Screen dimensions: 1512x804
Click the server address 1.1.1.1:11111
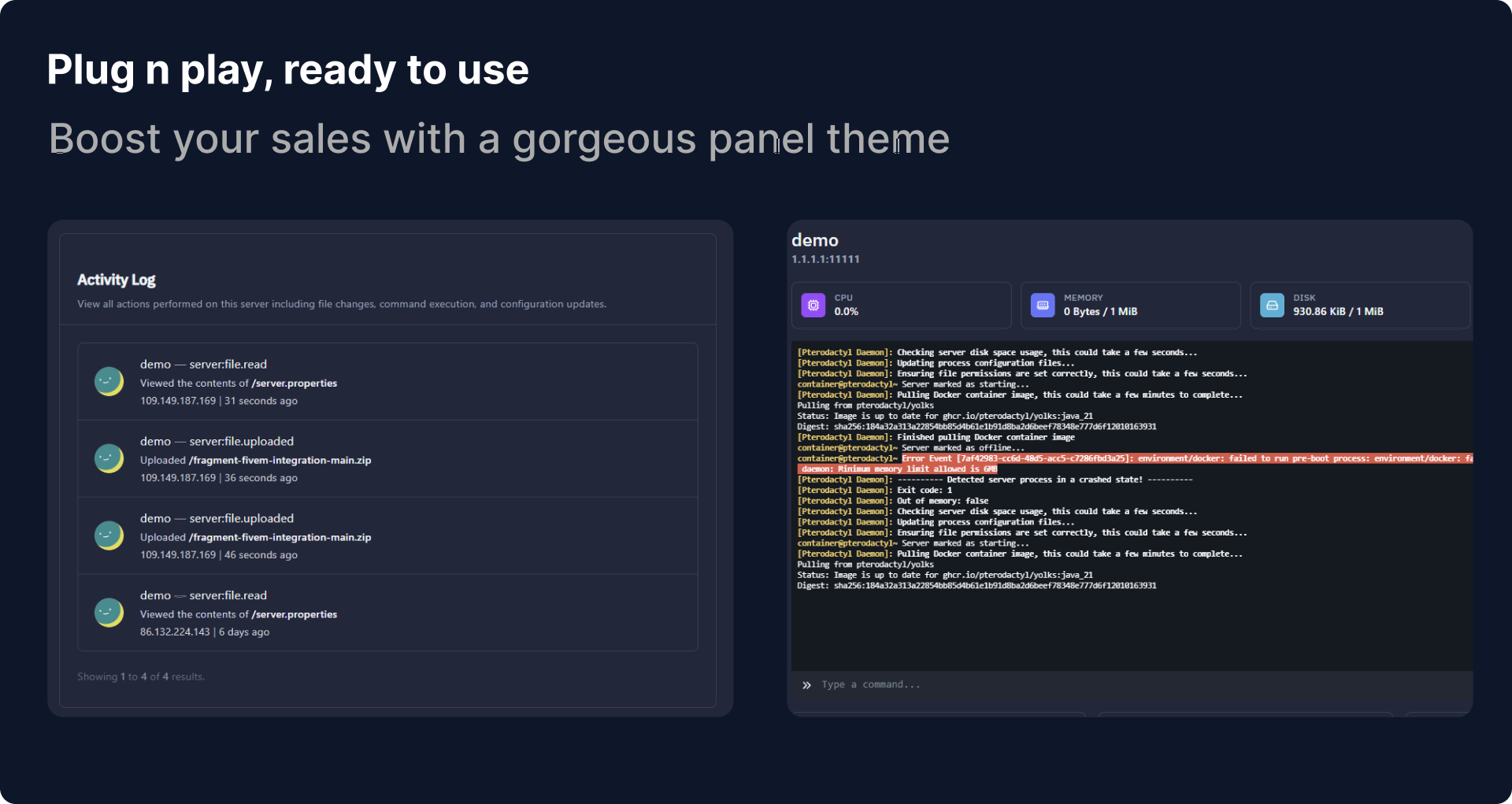(825, 260)
